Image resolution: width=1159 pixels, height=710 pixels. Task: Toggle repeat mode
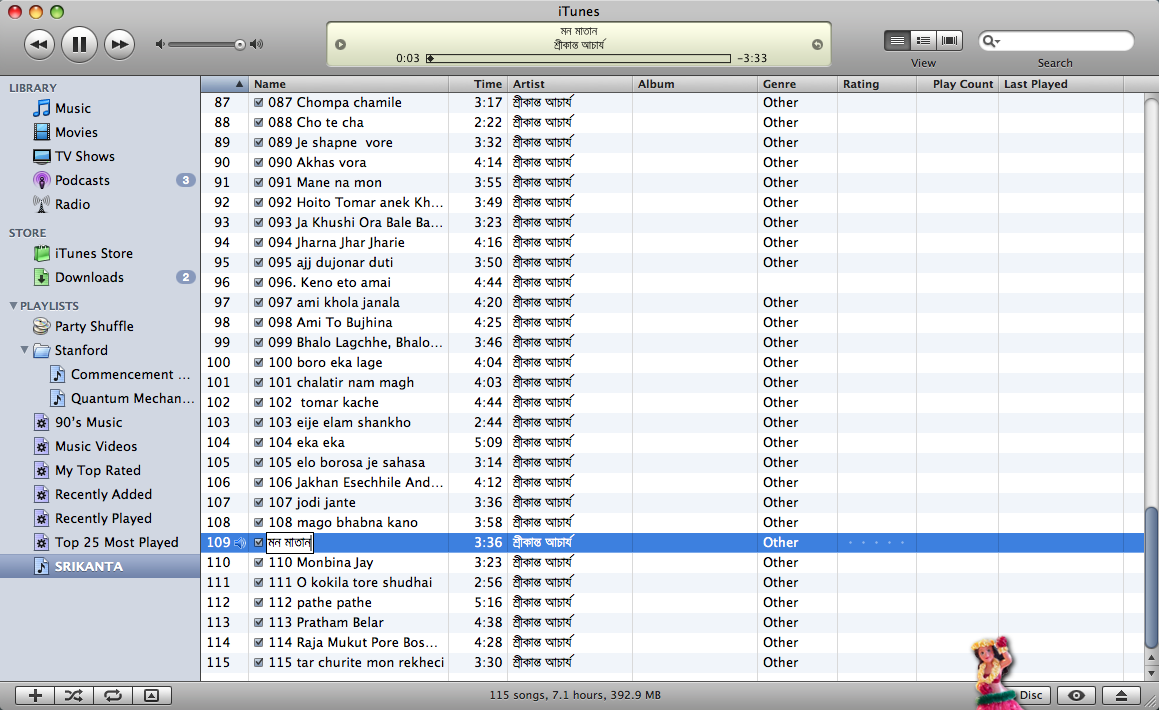[x=113, y=695]
